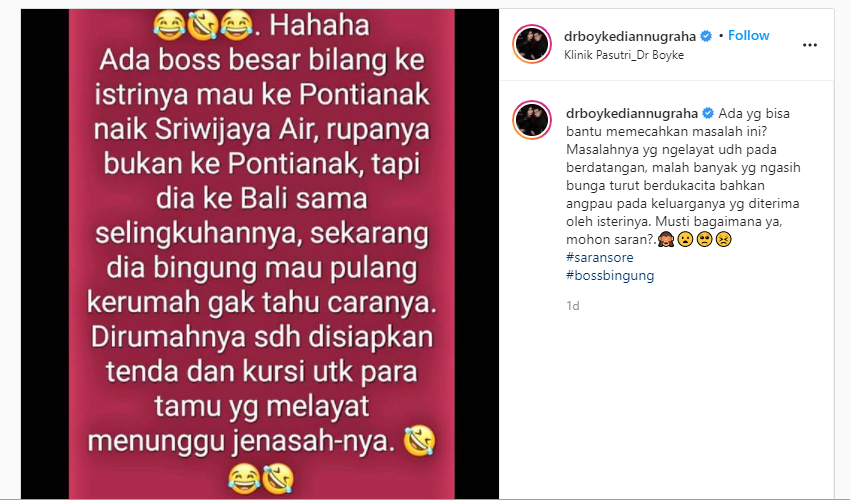Click the see-no-evil monkey emoji in the caption
This screenshot has height=500, width=850.
click(x=666, y=239)
